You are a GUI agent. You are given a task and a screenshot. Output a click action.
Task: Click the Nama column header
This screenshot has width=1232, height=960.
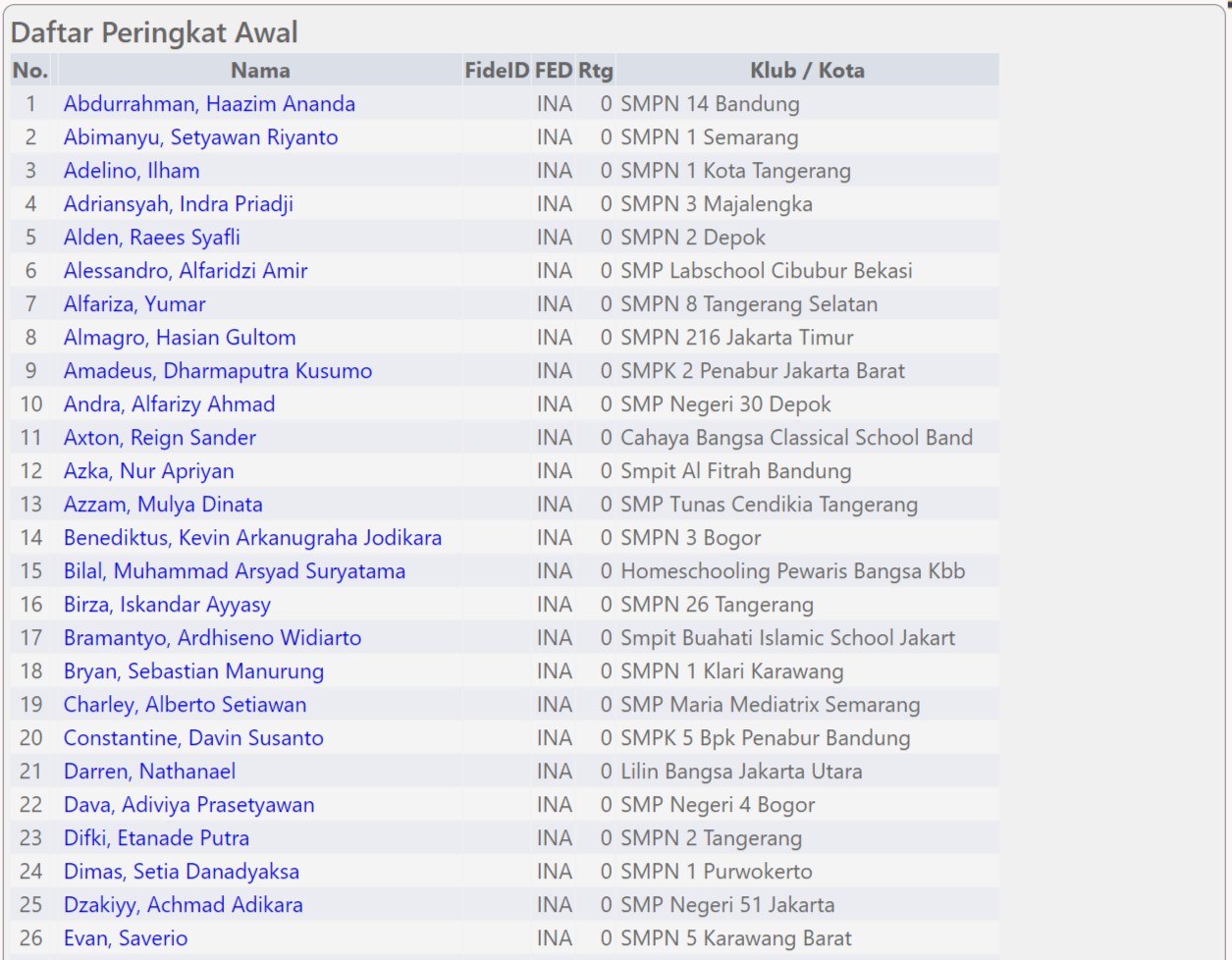(260, 71)
